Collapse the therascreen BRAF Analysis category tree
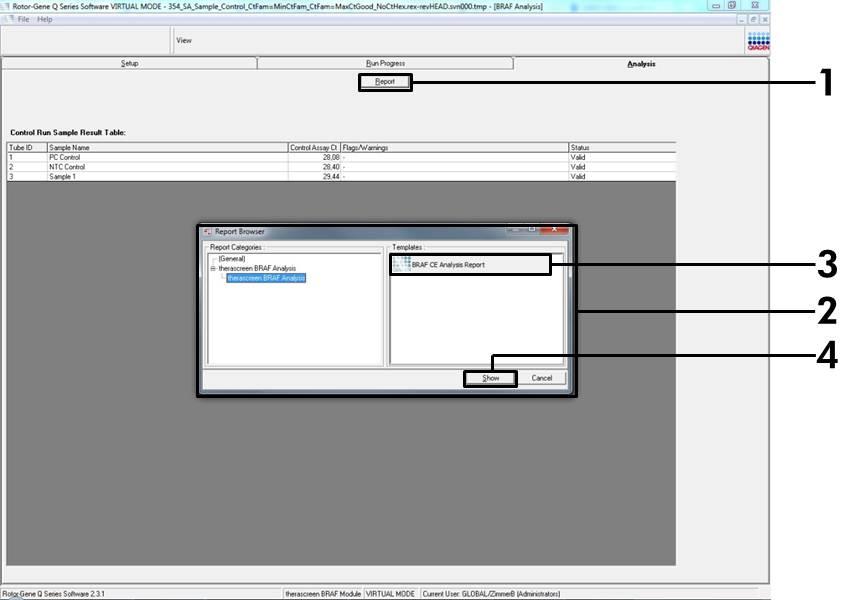The image size is (862, 600). click(213, 268)
